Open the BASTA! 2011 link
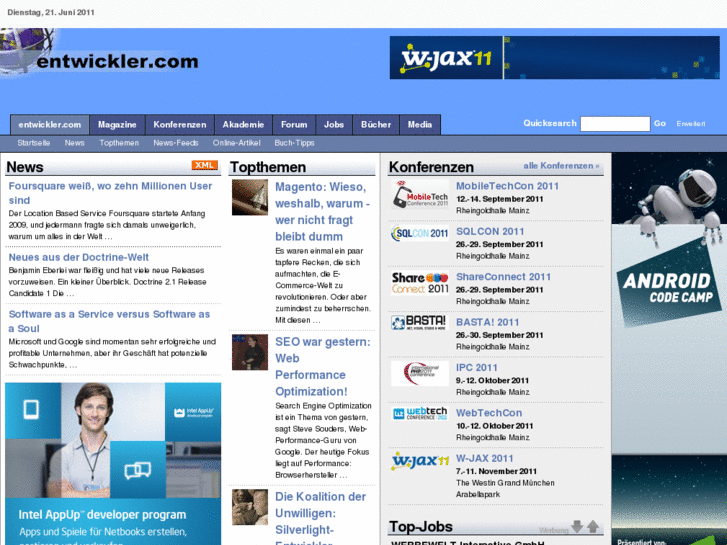 487,322
